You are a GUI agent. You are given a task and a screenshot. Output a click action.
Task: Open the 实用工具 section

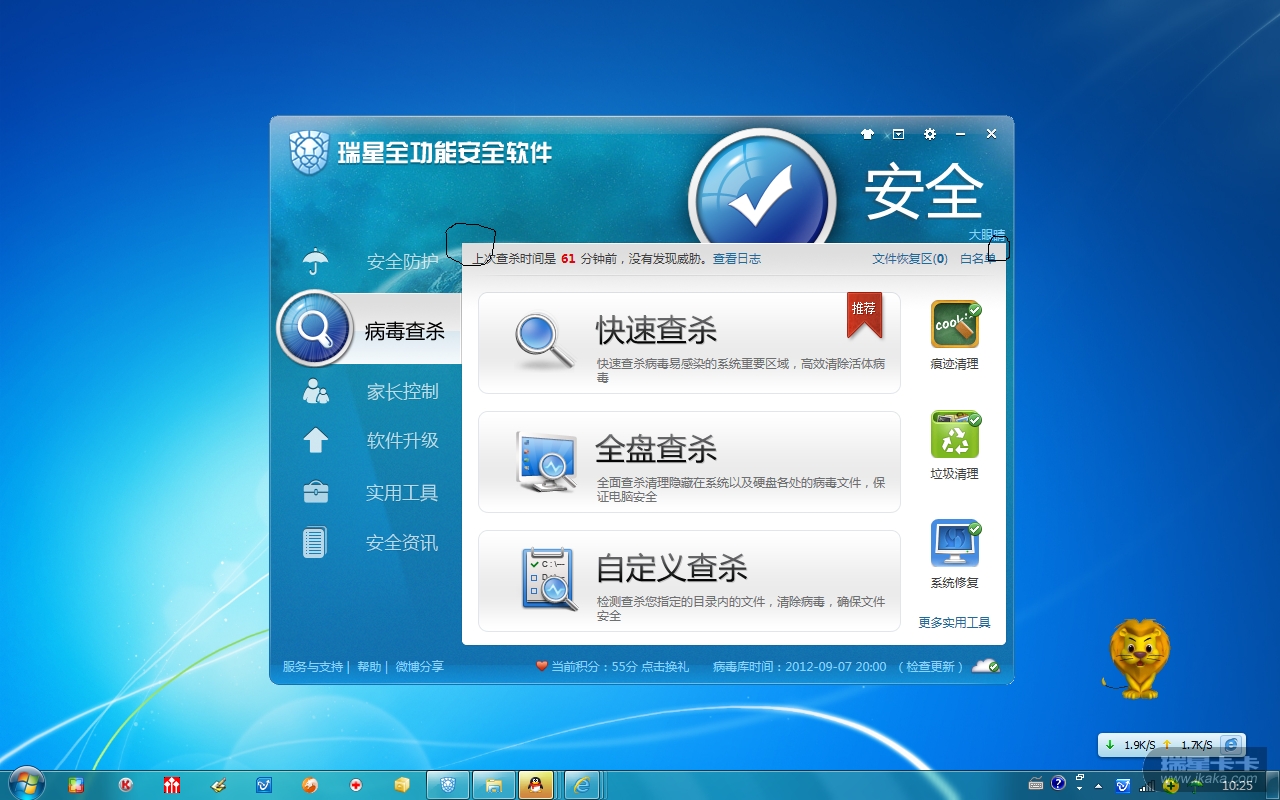(402, 493)
